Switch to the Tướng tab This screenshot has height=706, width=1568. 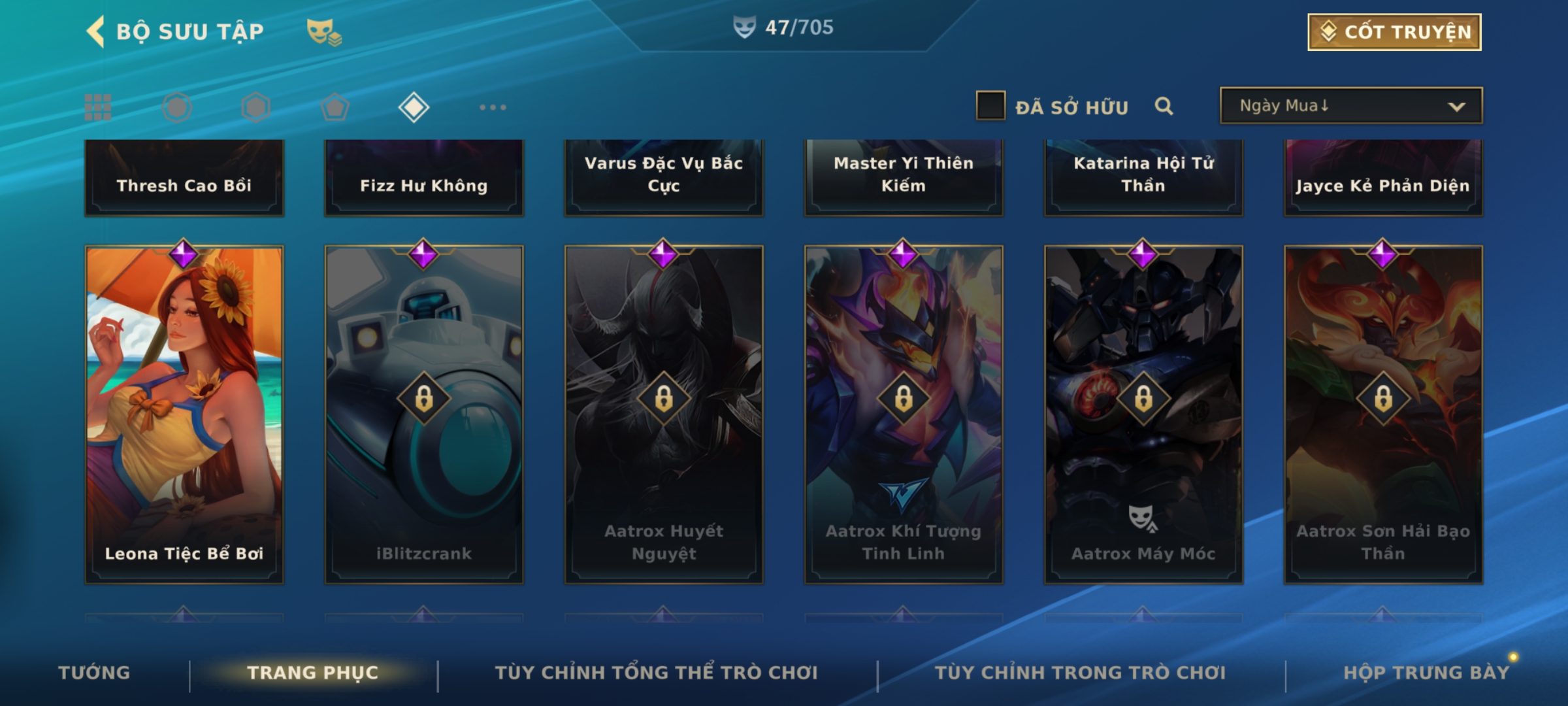point(94,673)
